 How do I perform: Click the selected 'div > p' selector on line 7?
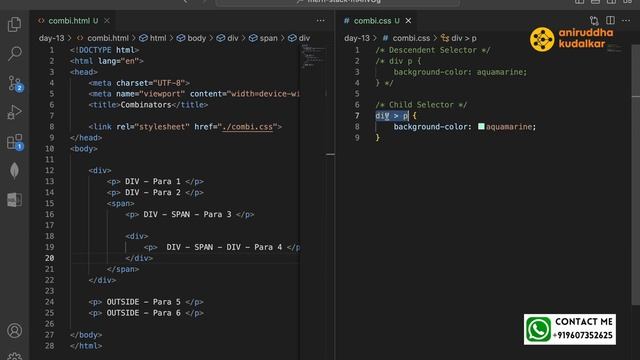tap(391, 116)
